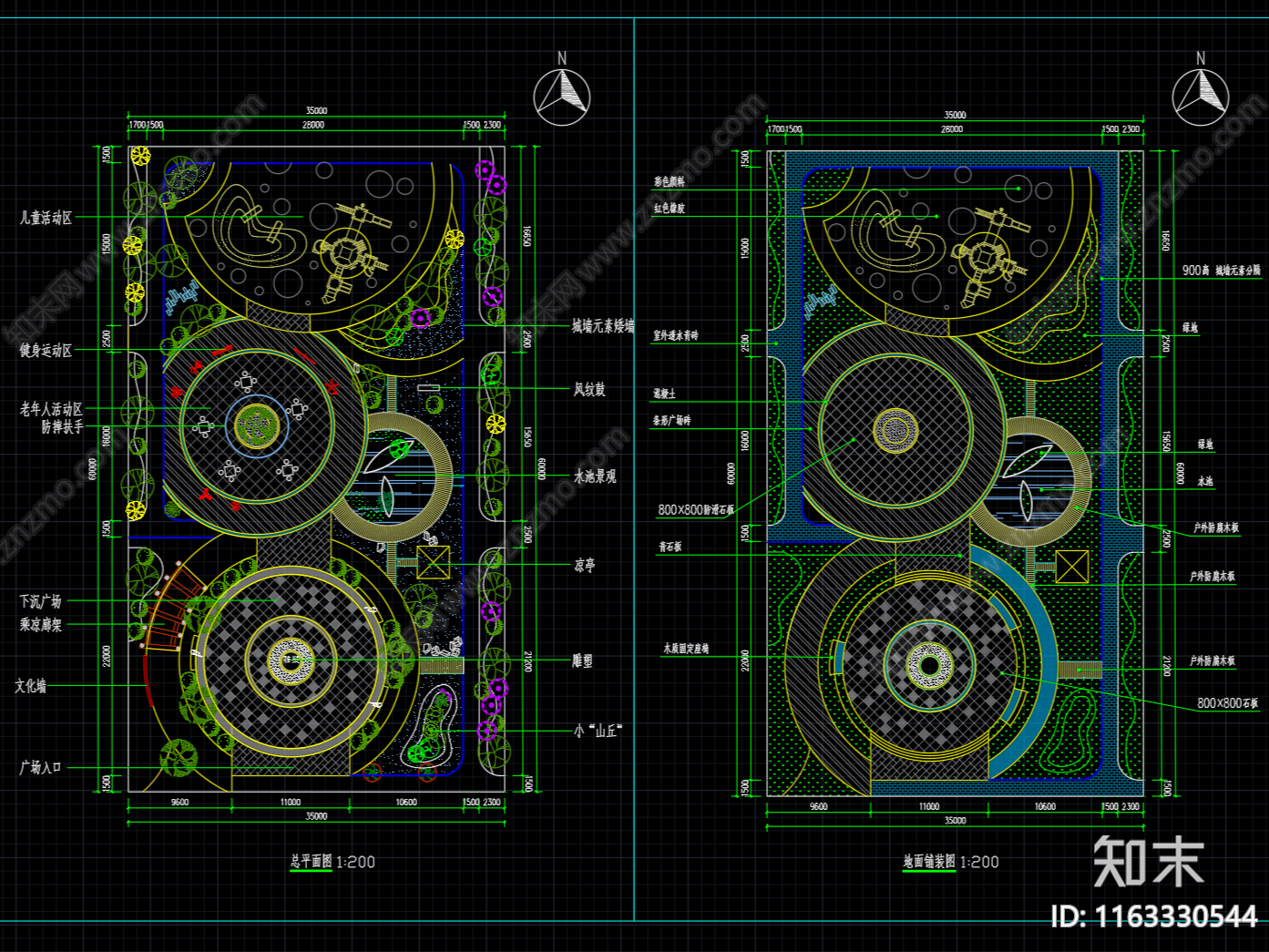
Task: Click the 28000 dimension atop the 地面铺装图 plan
Action: pyautogui.click(x=952, y=129)
